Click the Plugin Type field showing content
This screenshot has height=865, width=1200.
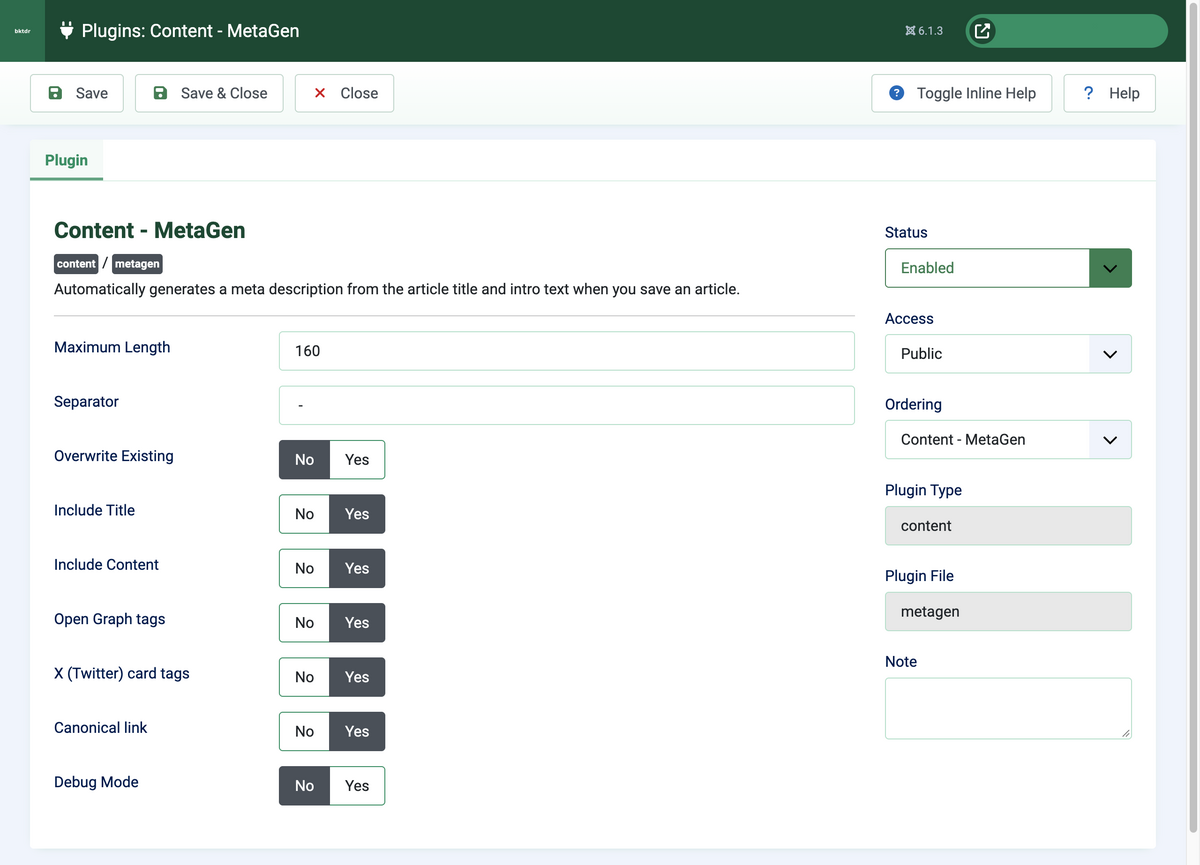coord(1008,526)
